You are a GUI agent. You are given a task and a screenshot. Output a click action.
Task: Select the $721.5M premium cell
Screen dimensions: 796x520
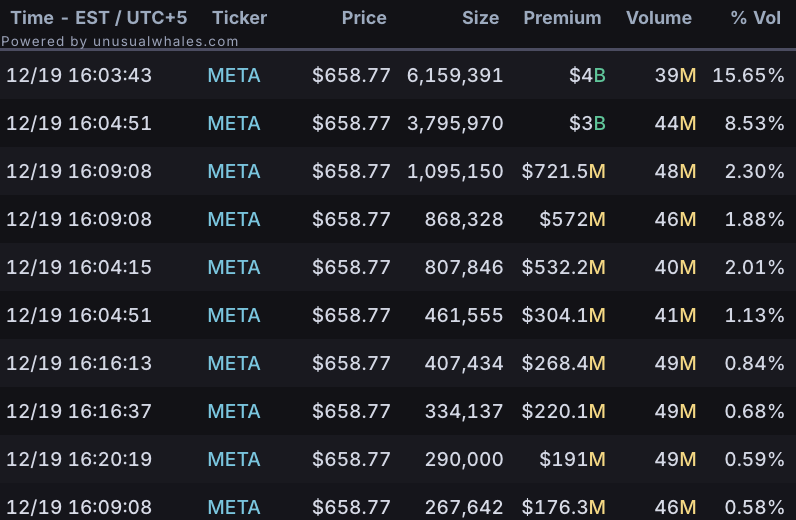click(563, 171)
